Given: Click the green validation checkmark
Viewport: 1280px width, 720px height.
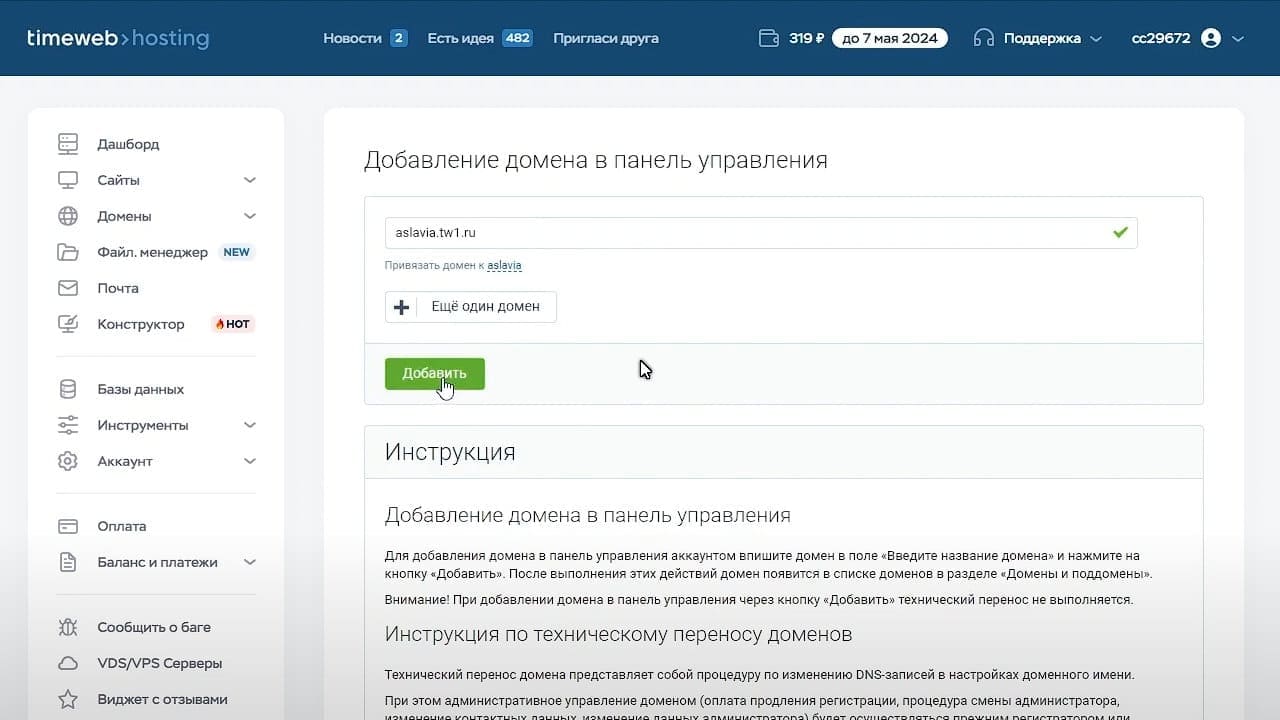Looking at the screenshot, I should 1120,232.
